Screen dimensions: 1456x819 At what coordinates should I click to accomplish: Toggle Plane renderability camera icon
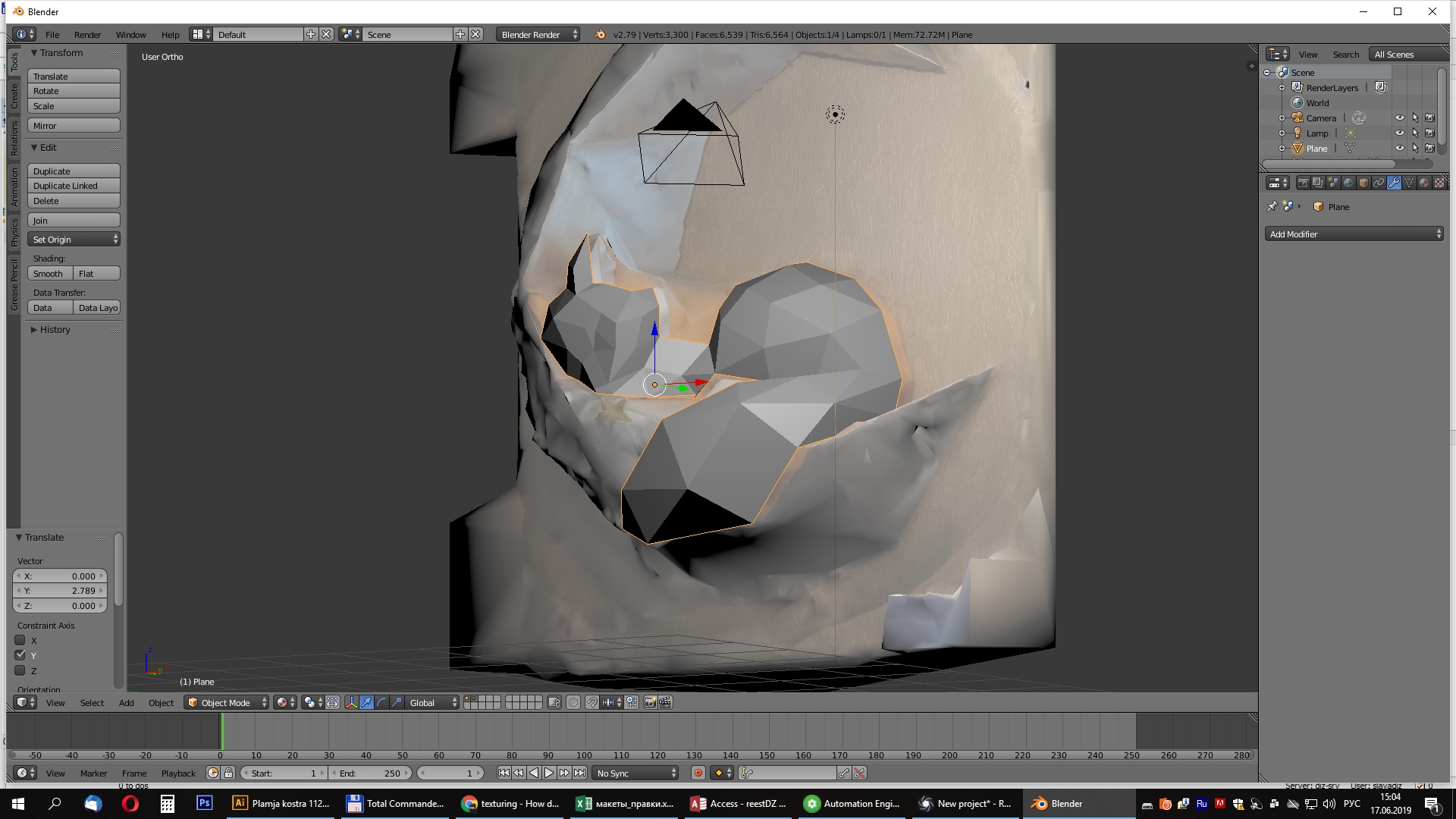coord(1429,149)
